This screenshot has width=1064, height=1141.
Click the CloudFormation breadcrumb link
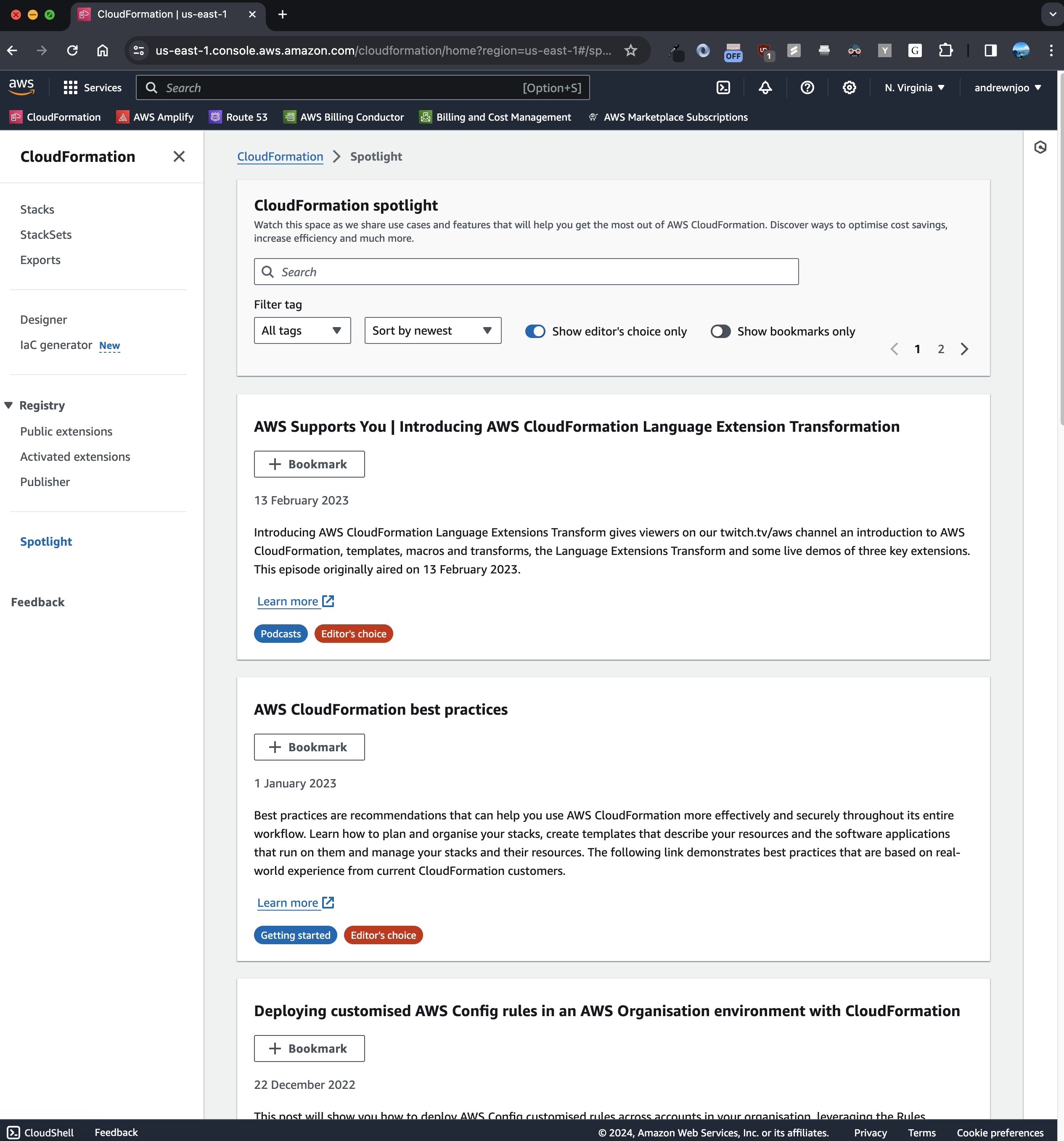tap(280, 157)
